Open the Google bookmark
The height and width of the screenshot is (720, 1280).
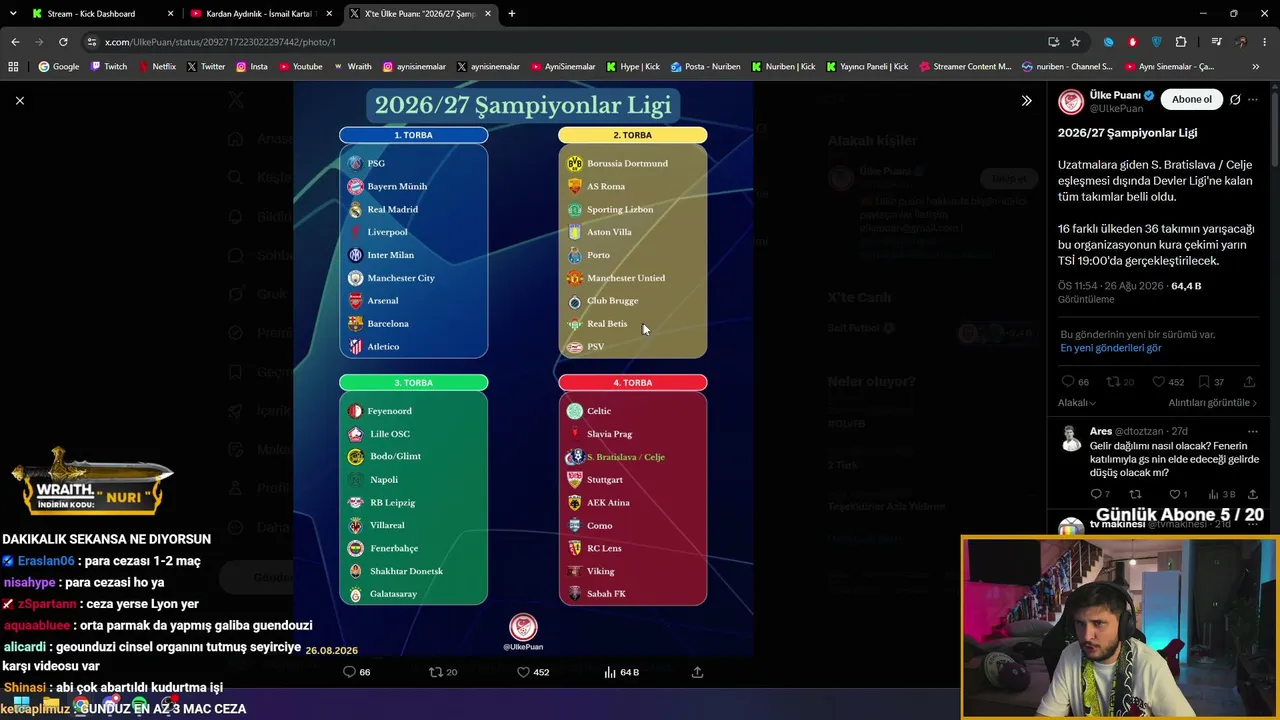click(x=59, y=67)
